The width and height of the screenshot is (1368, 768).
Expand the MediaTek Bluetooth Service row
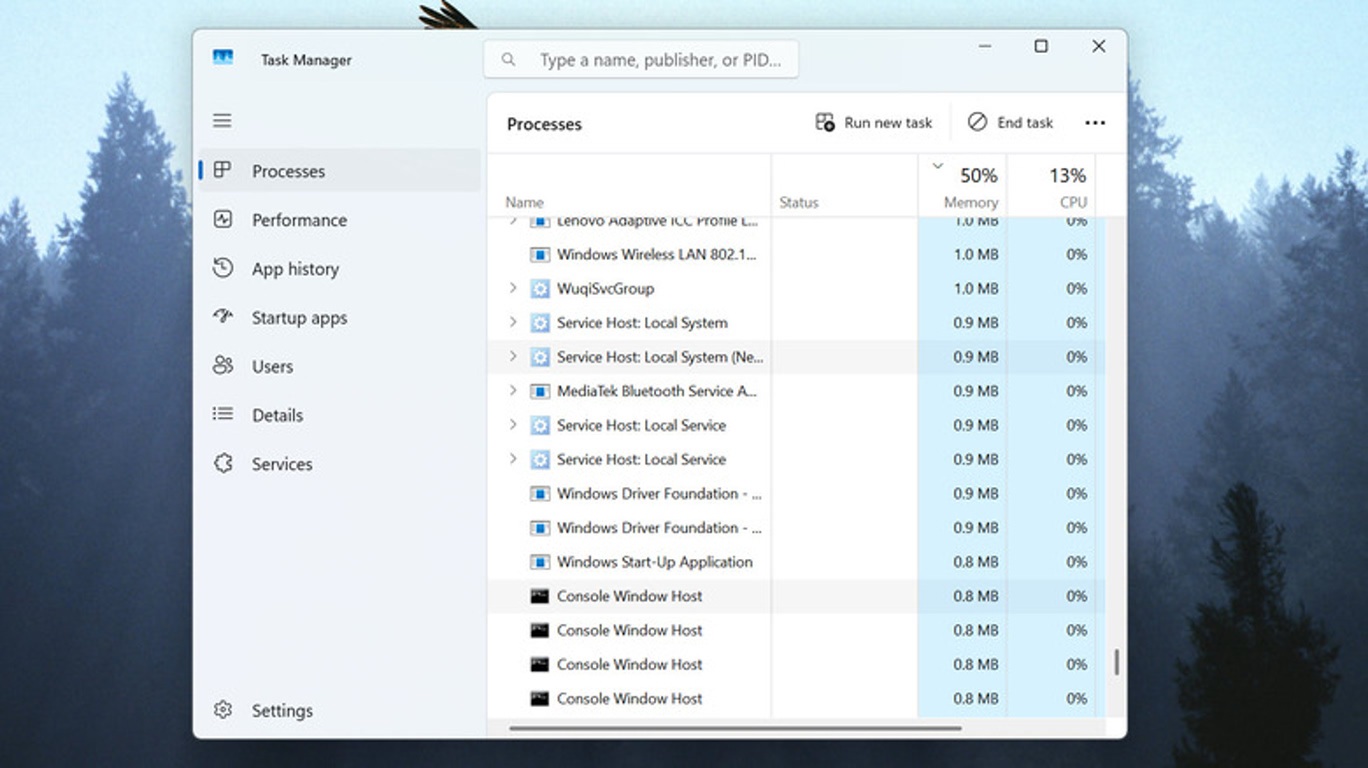click(x=513, y=391)
